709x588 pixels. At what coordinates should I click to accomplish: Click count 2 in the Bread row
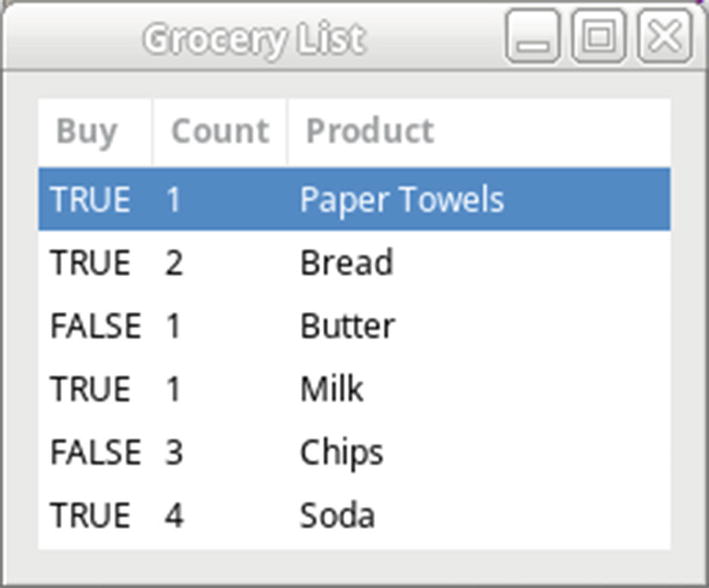point(174,263)
